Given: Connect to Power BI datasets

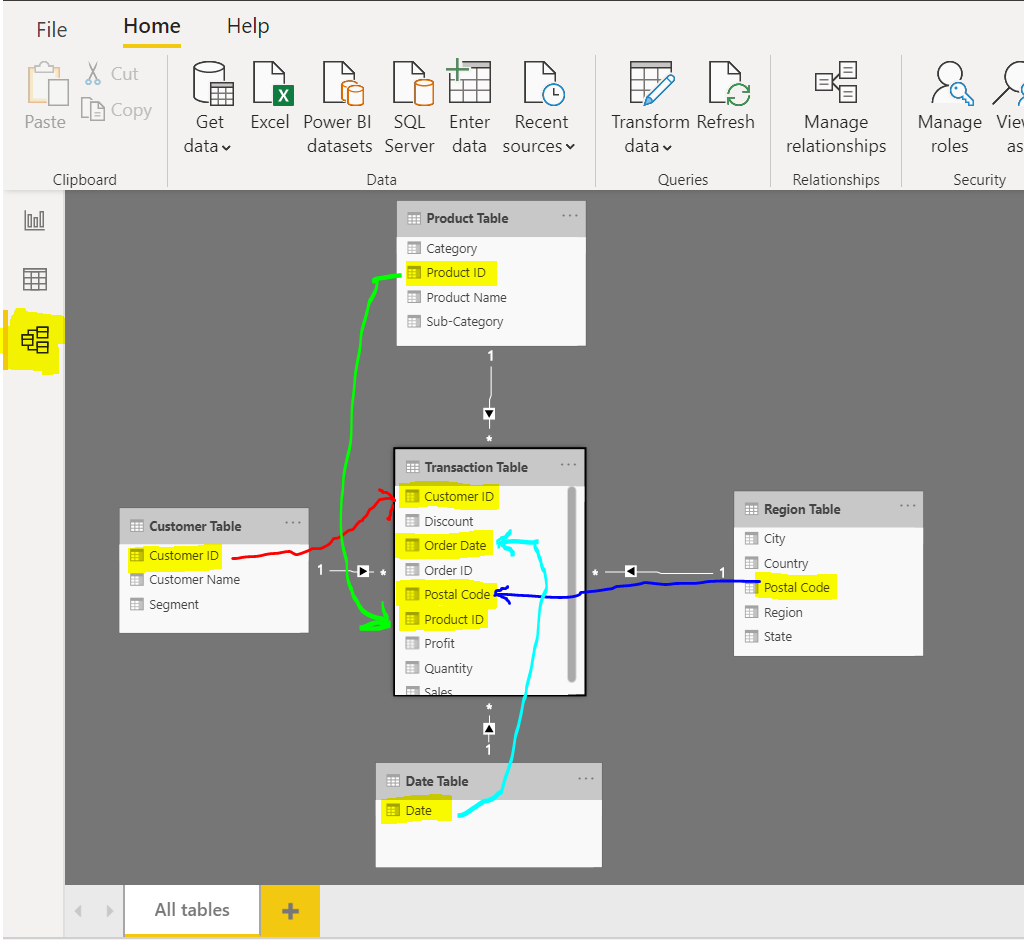Looking at the screenshot, I should point(339,103).
